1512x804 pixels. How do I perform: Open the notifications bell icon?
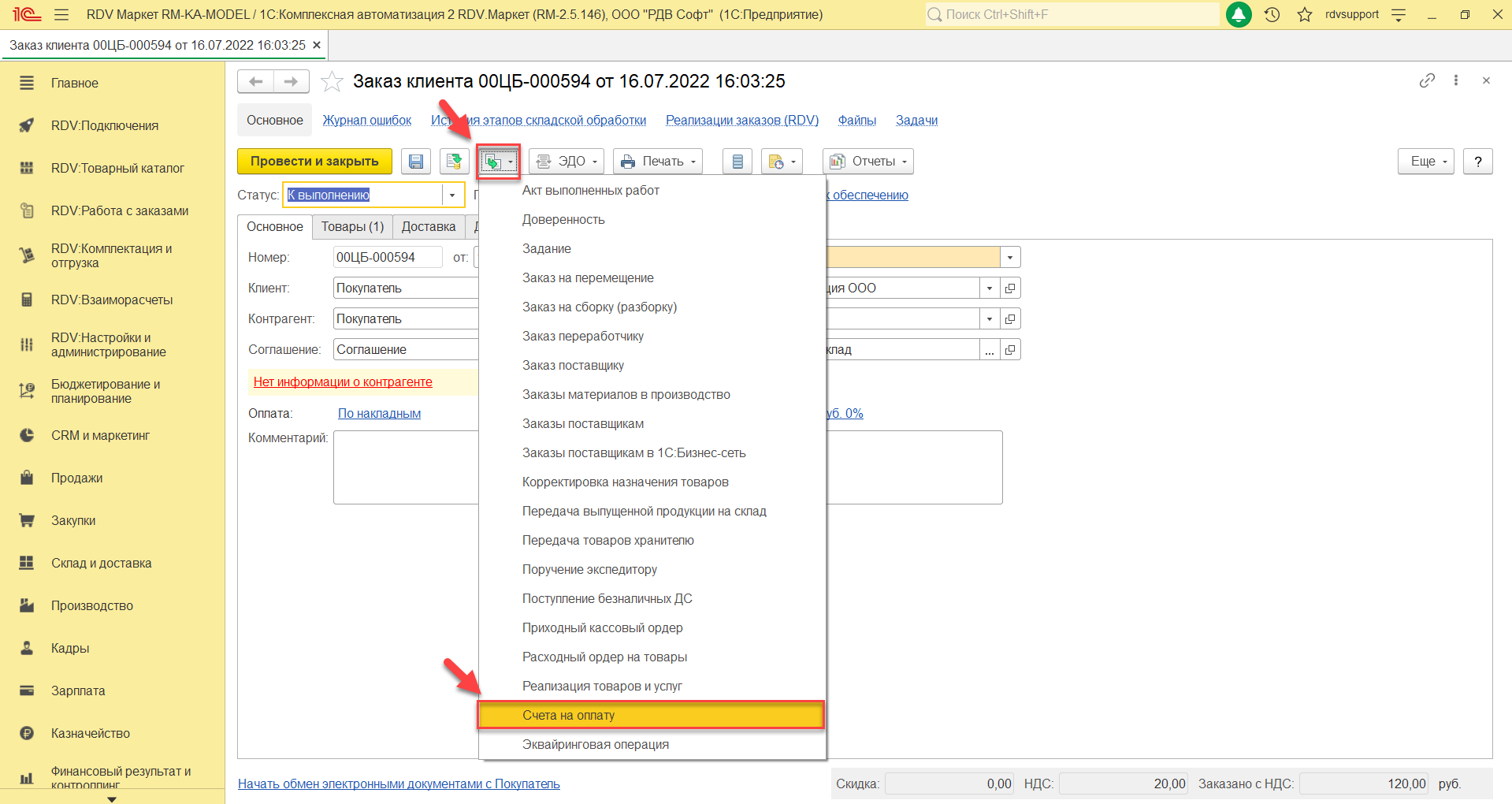1239,14
